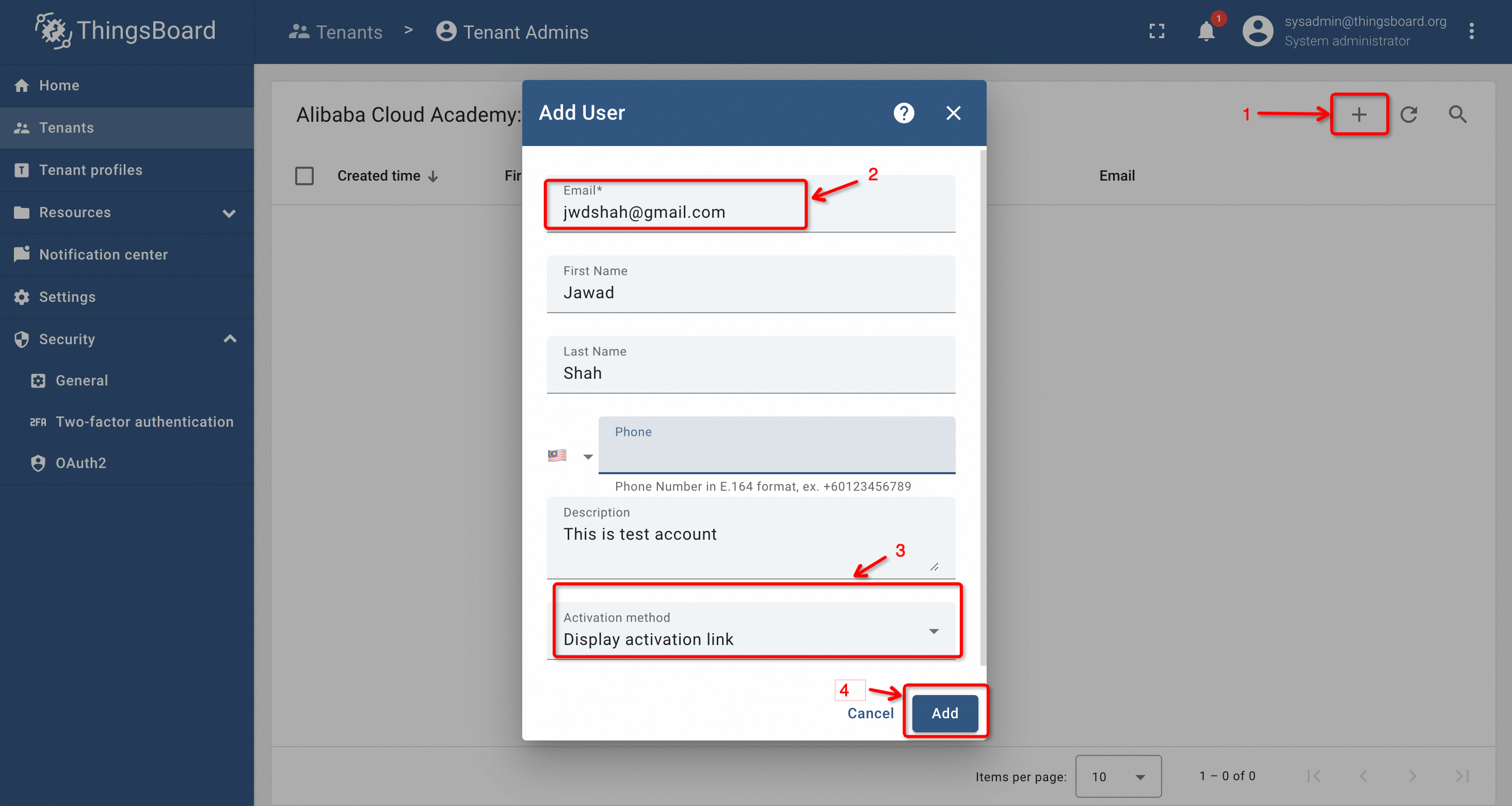Click the Phone input field

coord(776,445)
